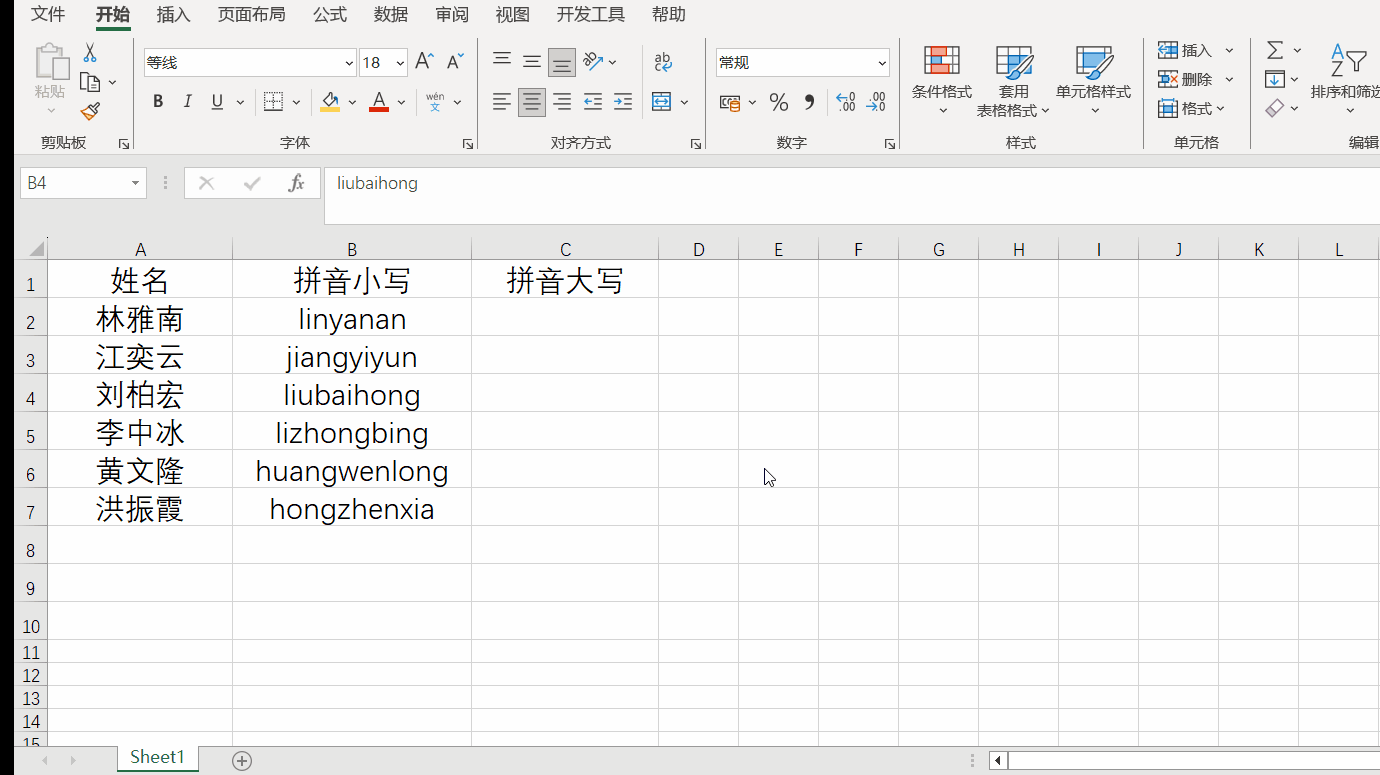The width and height of the screenshot is (1380, 775).
Task: Apply comma thousands separator style
Action: point(809,102)
